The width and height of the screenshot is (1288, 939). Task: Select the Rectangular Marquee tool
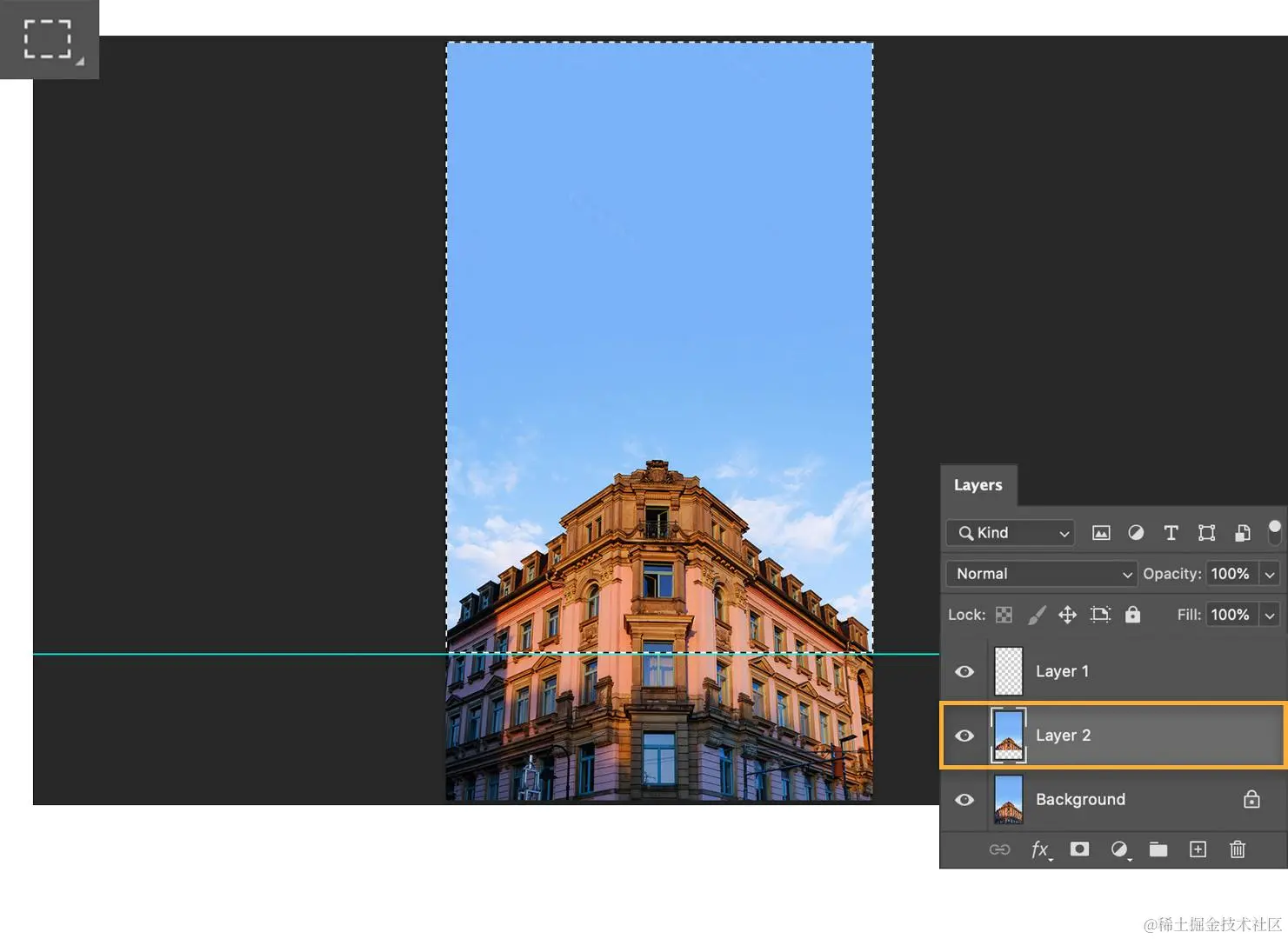(x=49, y=38)
